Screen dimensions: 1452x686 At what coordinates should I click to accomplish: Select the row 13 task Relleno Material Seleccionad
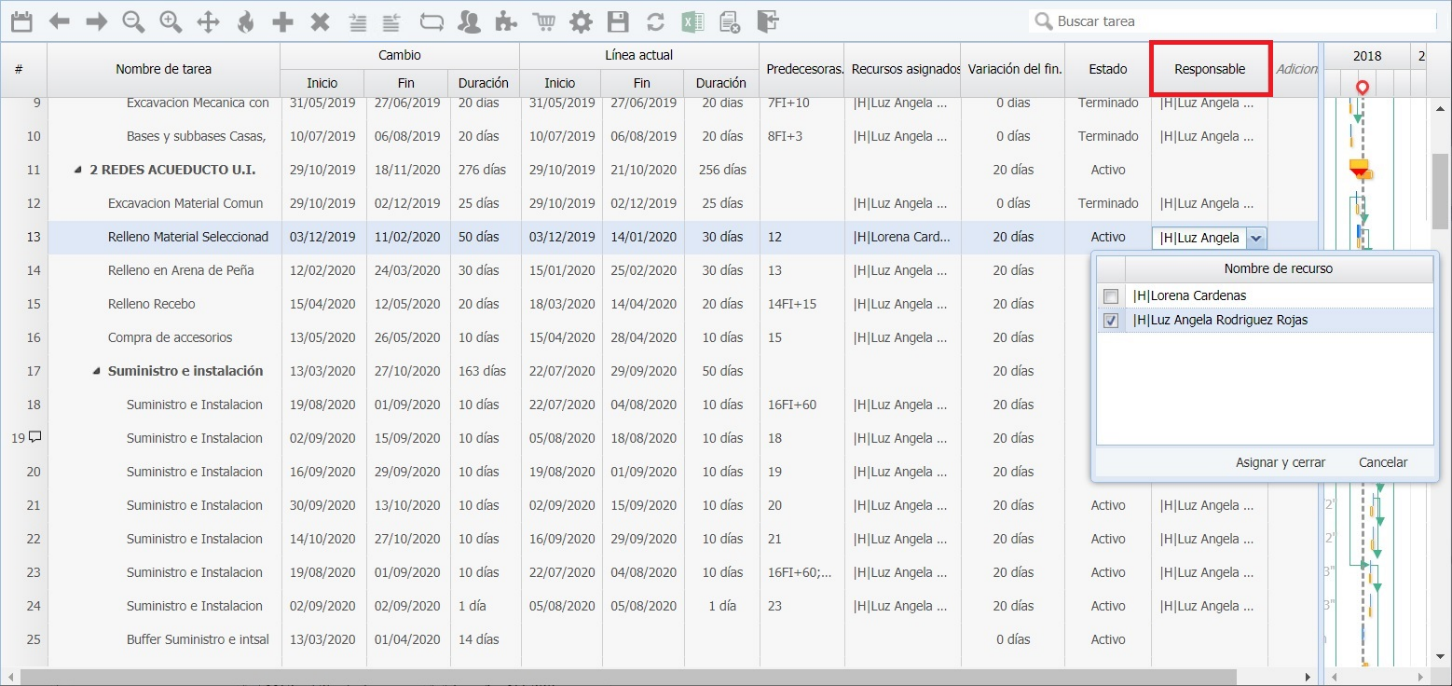(188, 237)
